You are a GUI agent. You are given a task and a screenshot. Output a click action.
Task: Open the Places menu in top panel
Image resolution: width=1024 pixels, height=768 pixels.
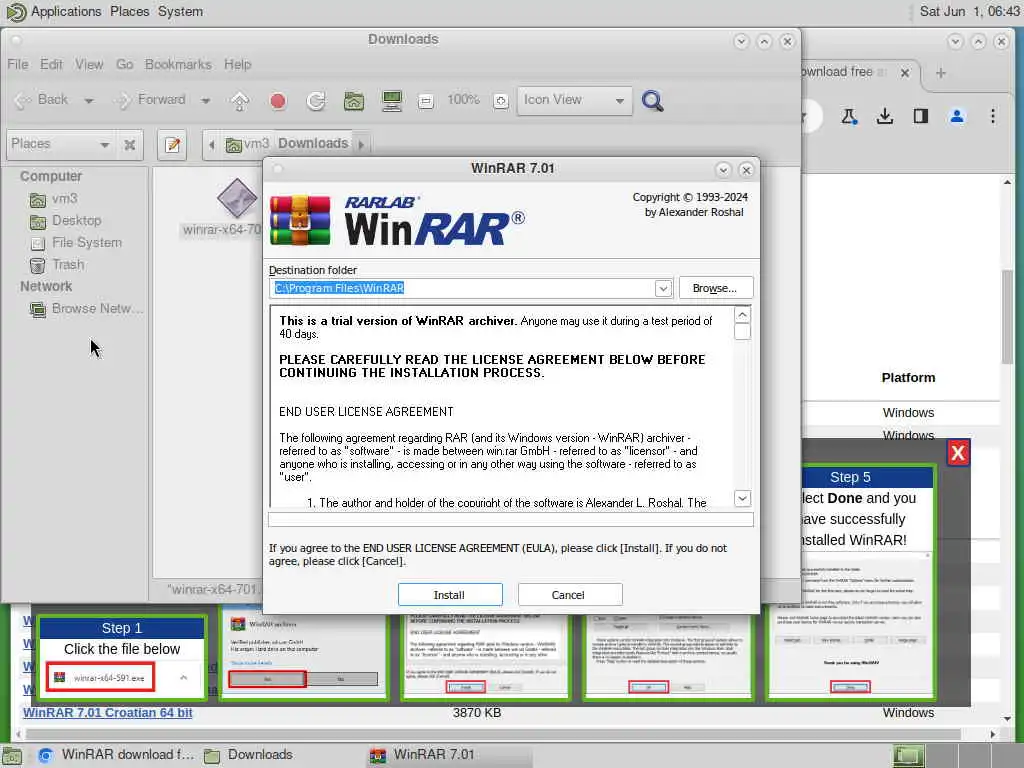coord(129,12)
